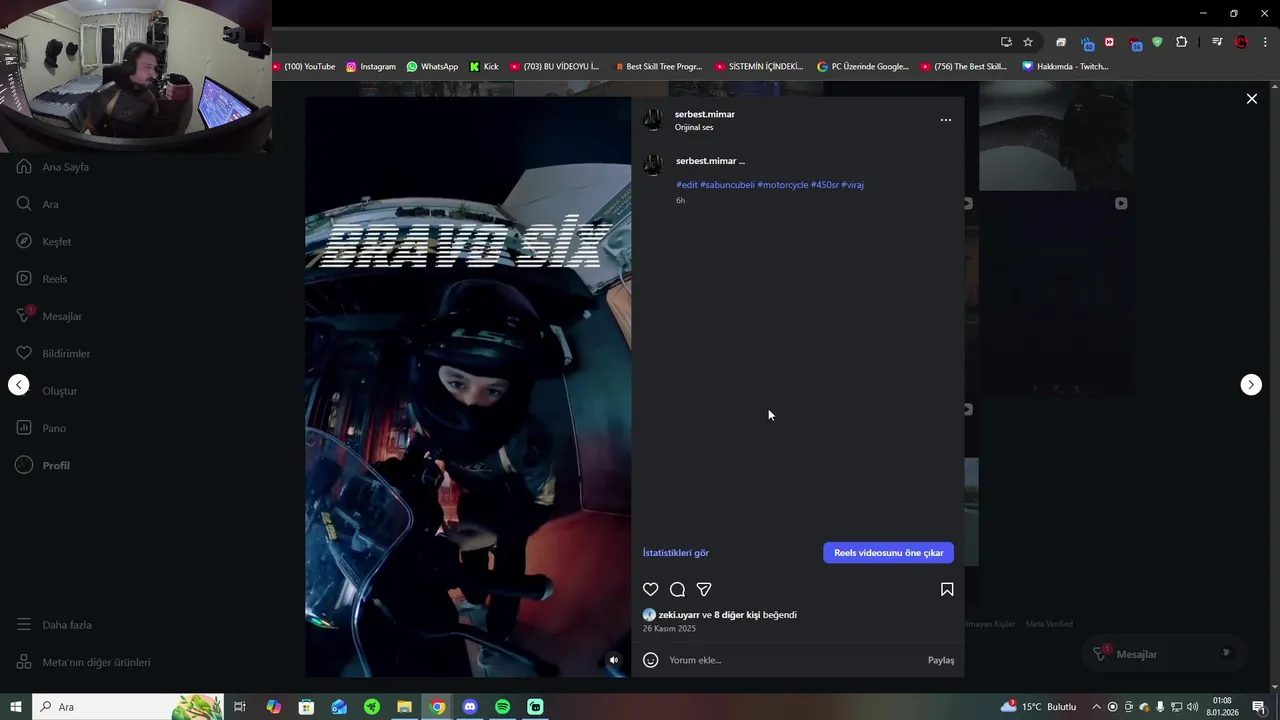Screen dimensions: 1280x720
Task: Open the Windows notification center
Action: 1259,707
